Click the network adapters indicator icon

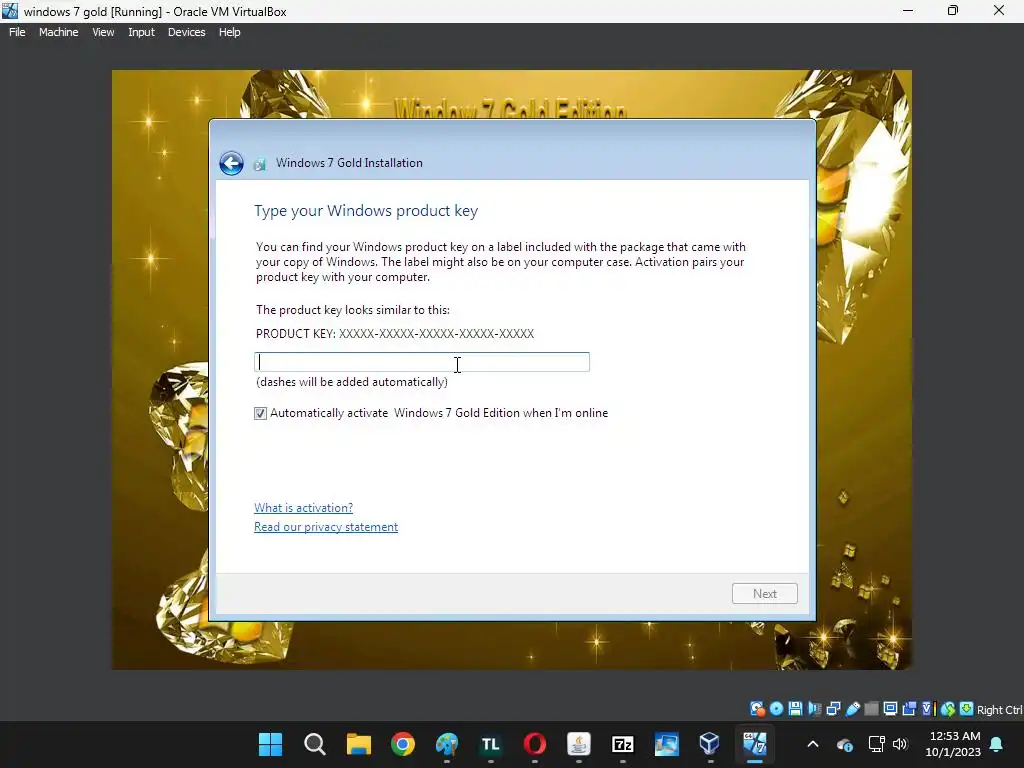pyautogui.click(x=833, y=709)
